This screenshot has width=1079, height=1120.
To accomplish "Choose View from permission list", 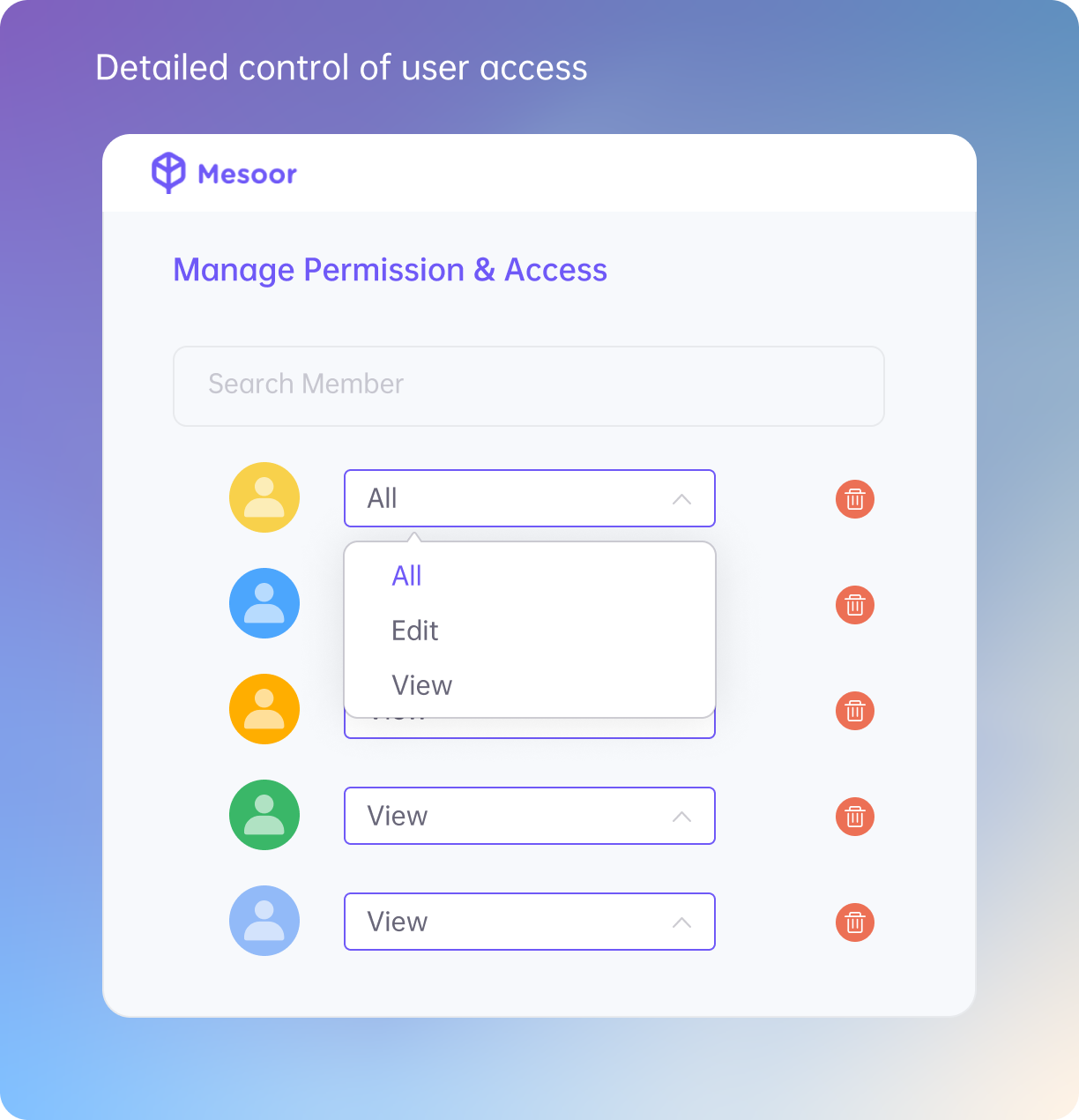I will pos(421,685).
